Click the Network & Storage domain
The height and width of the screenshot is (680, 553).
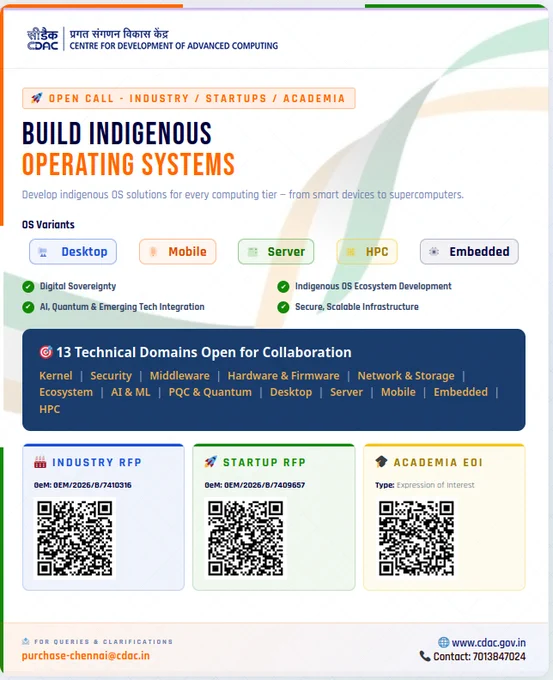[x=406, y=376]
